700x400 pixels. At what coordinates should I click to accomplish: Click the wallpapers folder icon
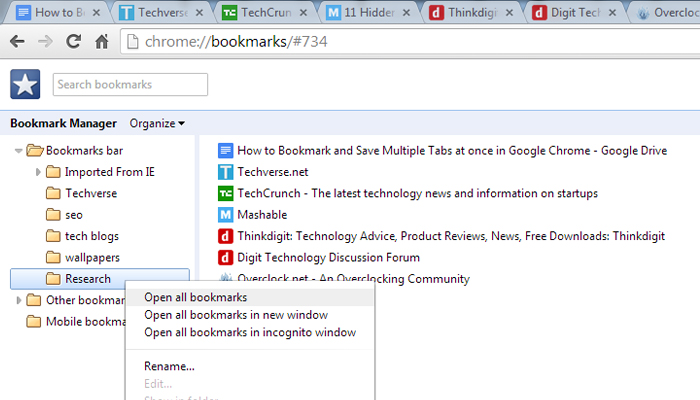[x=53, y=258]
